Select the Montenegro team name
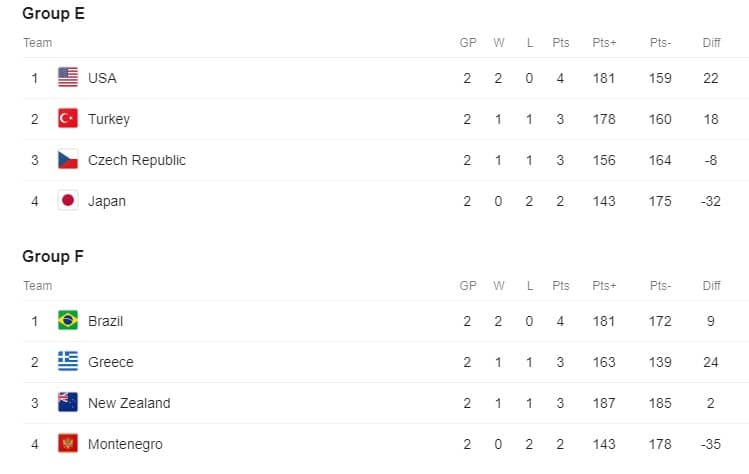749x474 pixels. click(125, 444)
